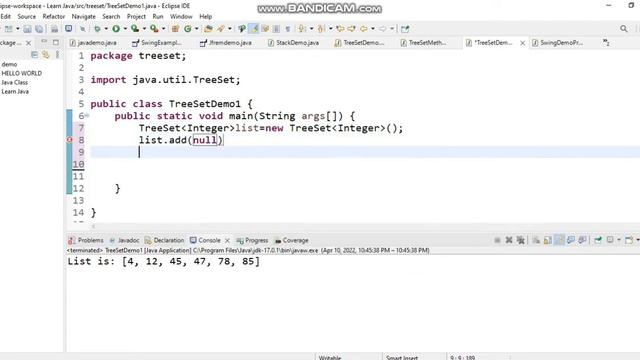Click the Display Selected Console icon
640x360 pixels.
click(x=610, y=240)
